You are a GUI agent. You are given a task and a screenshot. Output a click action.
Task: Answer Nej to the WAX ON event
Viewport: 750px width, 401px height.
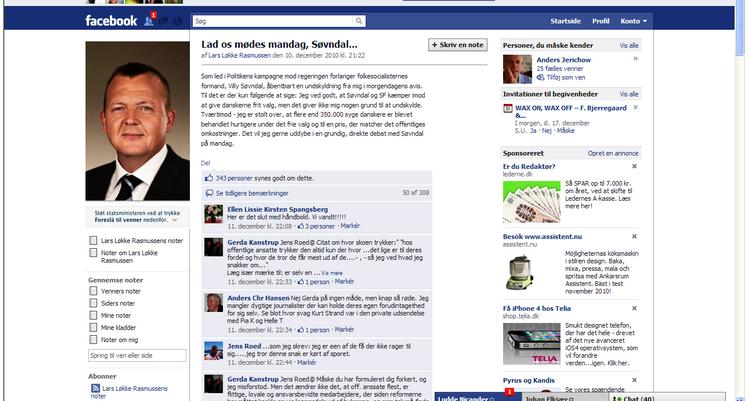click(x=547, y=131)
